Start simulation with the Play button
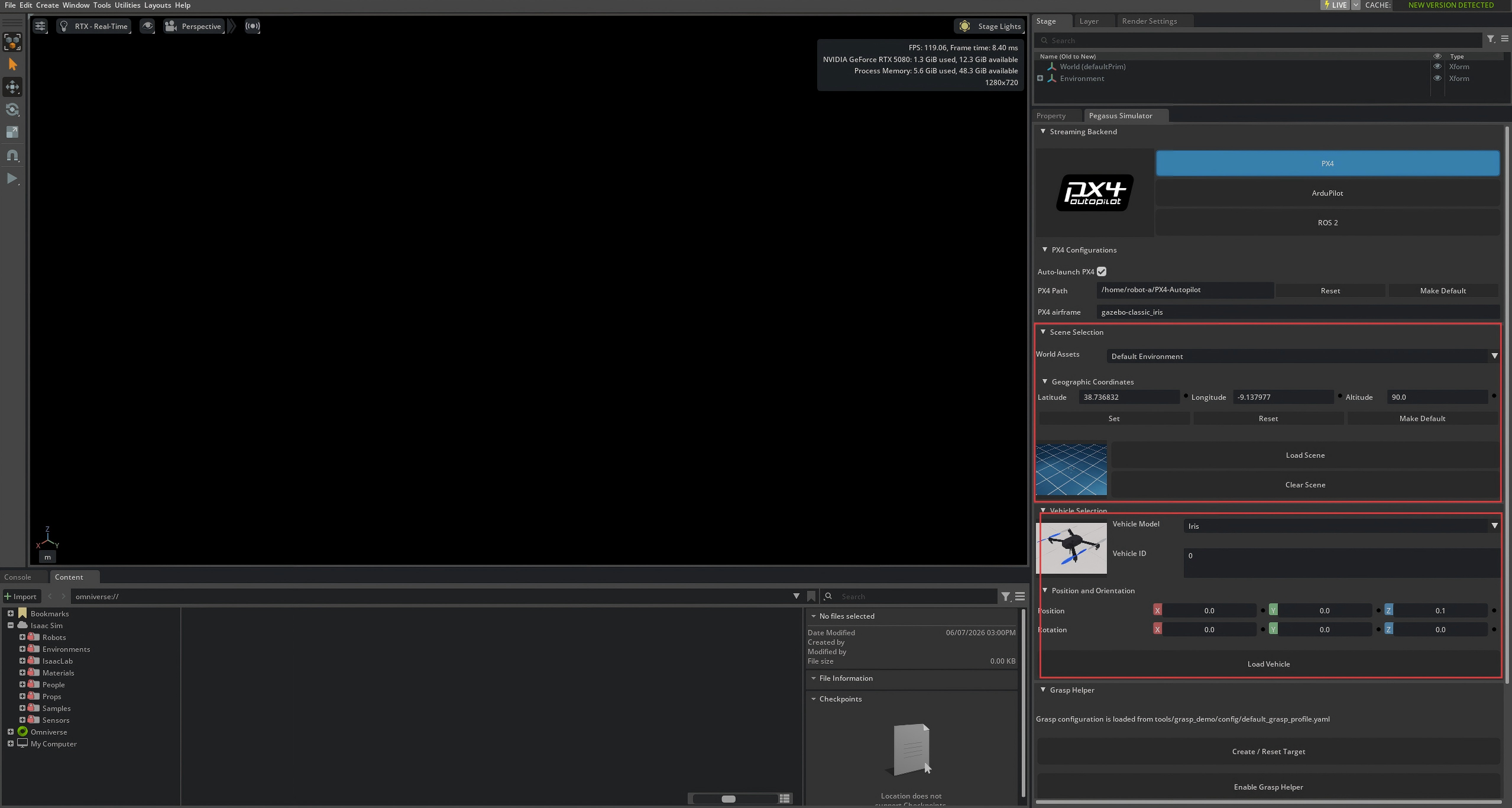Image resolution: width=1512 pixels, height=808 pixels. coord(12,179)
